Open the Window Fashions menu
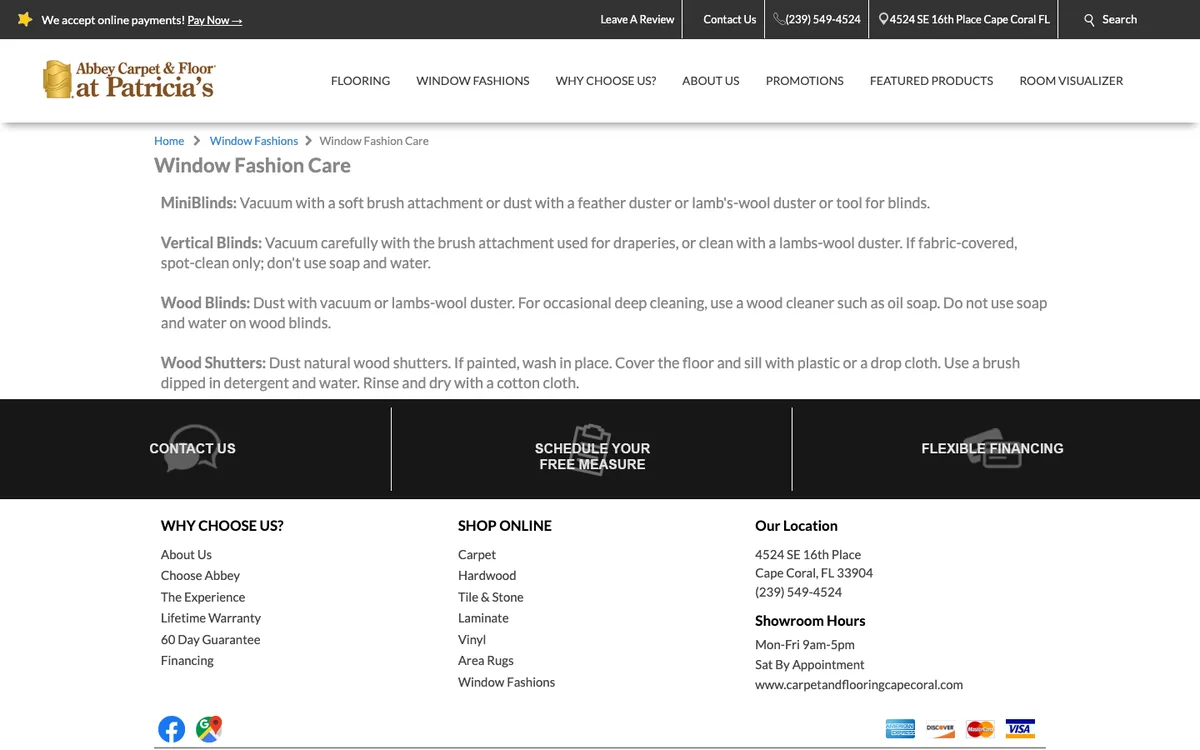This screenshot has height=750, width=1200. [x=473, y=81]
